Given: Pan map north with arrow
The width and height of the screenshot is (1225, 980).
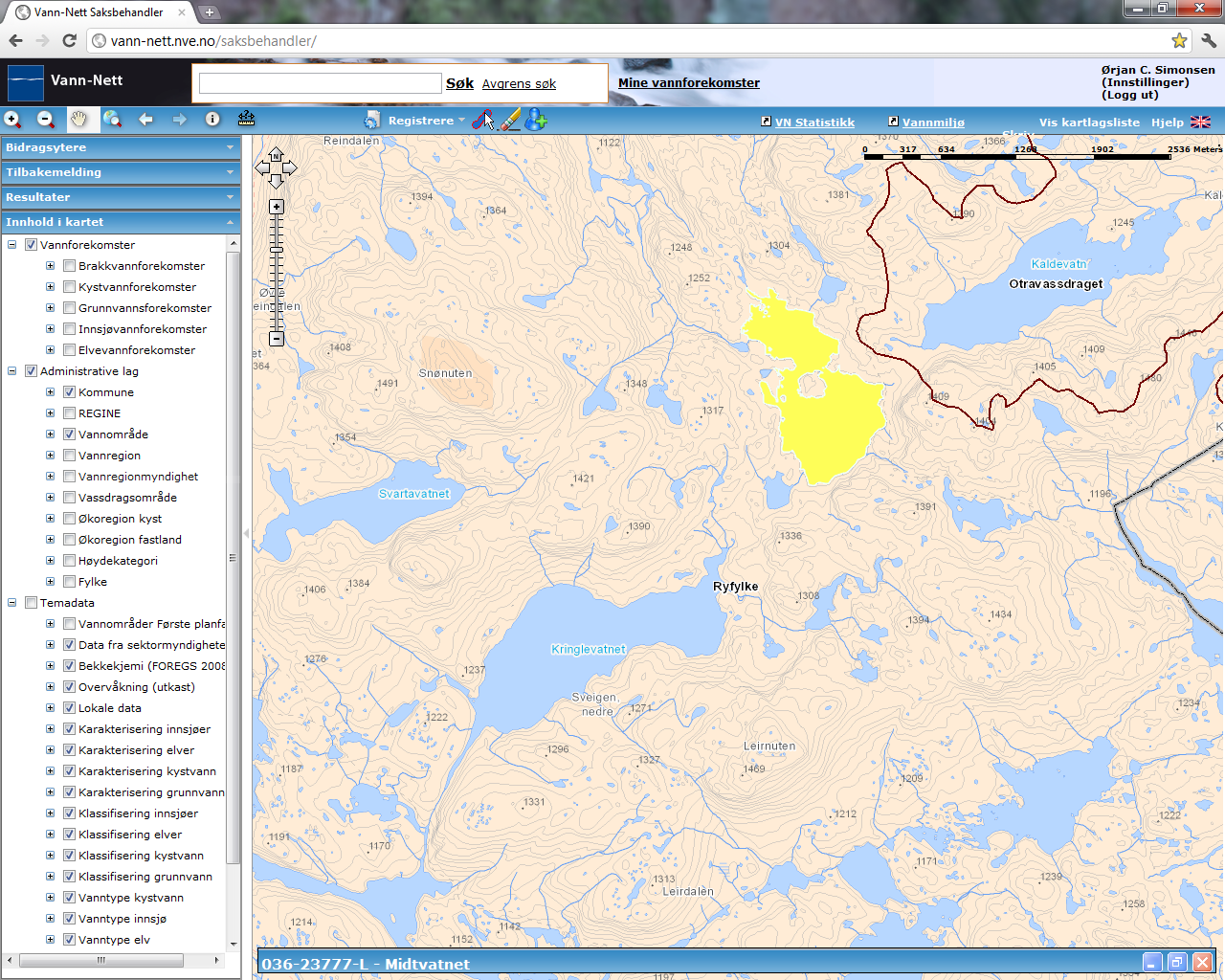Looking at the screenshot, I should [x=276, y=154].
